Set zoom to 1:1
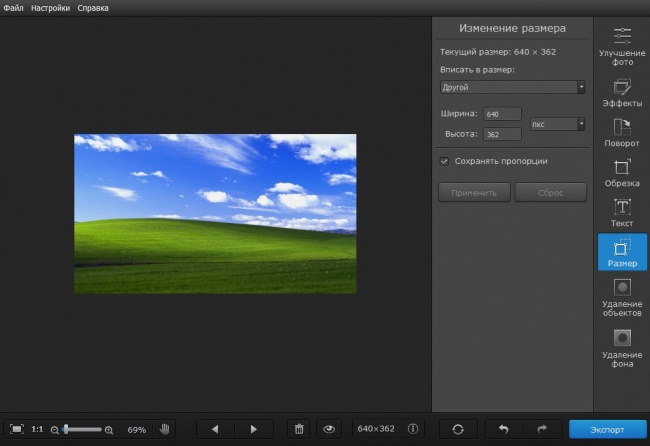 [37, 429]
